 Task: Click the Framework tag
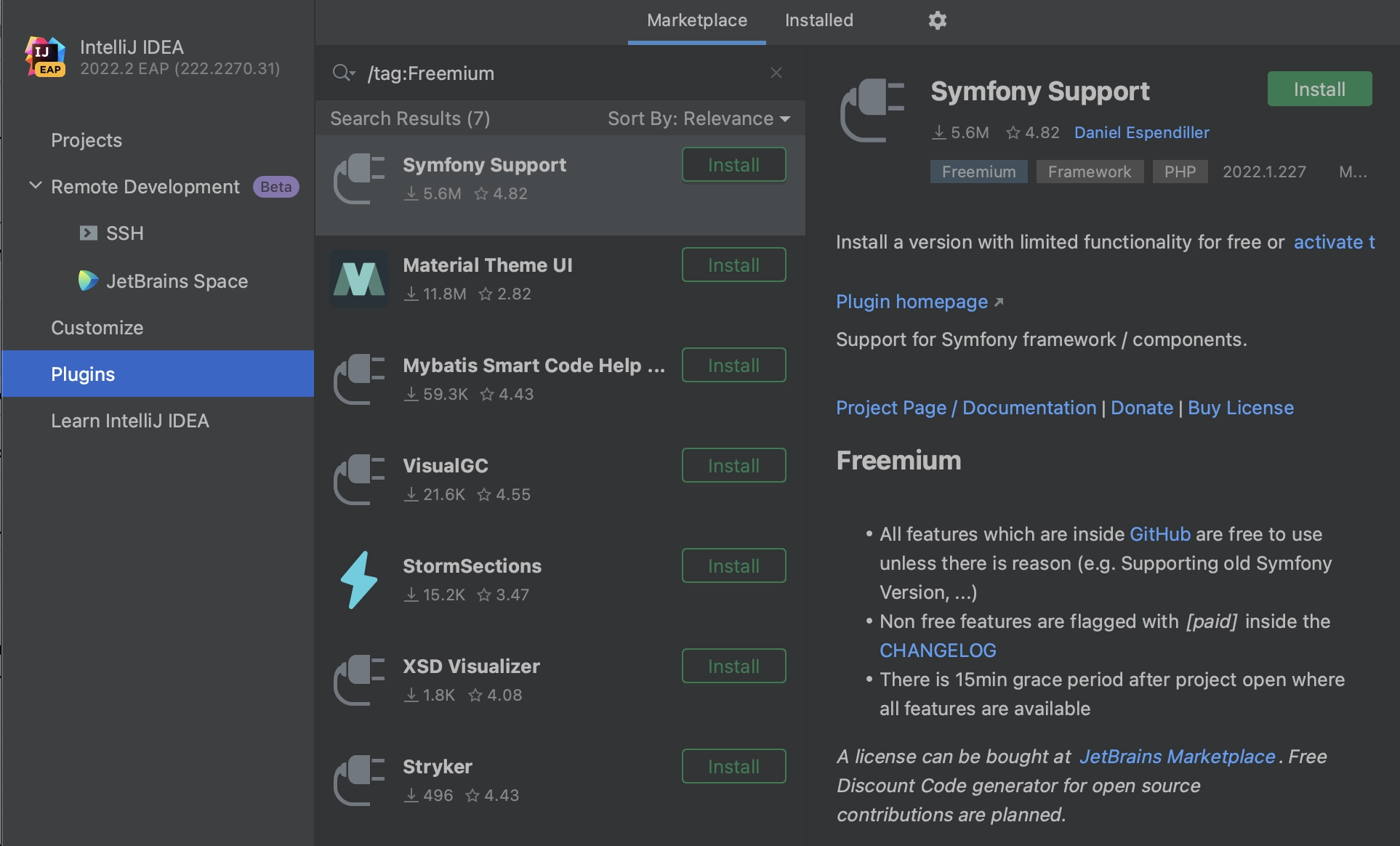pos(1090,172)
